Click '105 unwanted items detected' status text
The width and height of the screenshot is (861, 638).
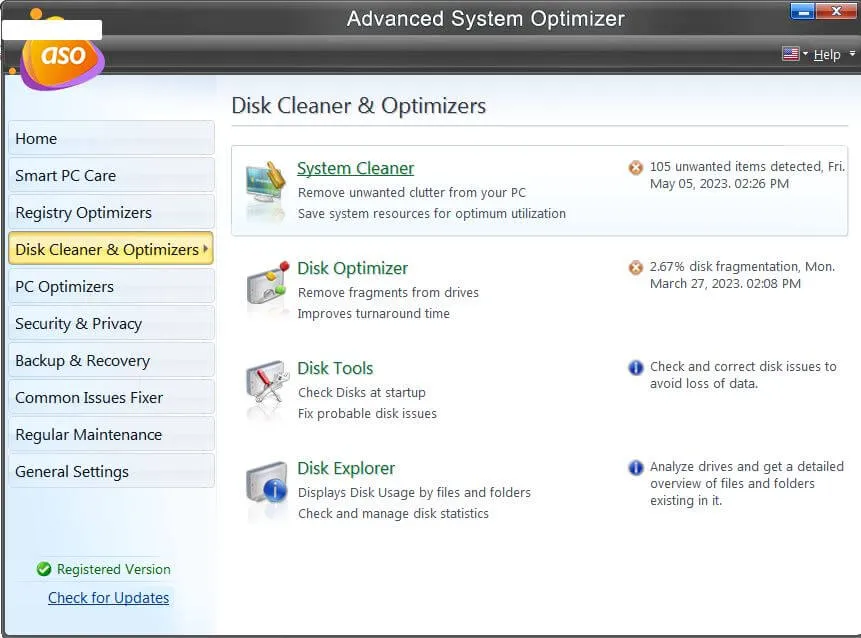tap(747, 175)
